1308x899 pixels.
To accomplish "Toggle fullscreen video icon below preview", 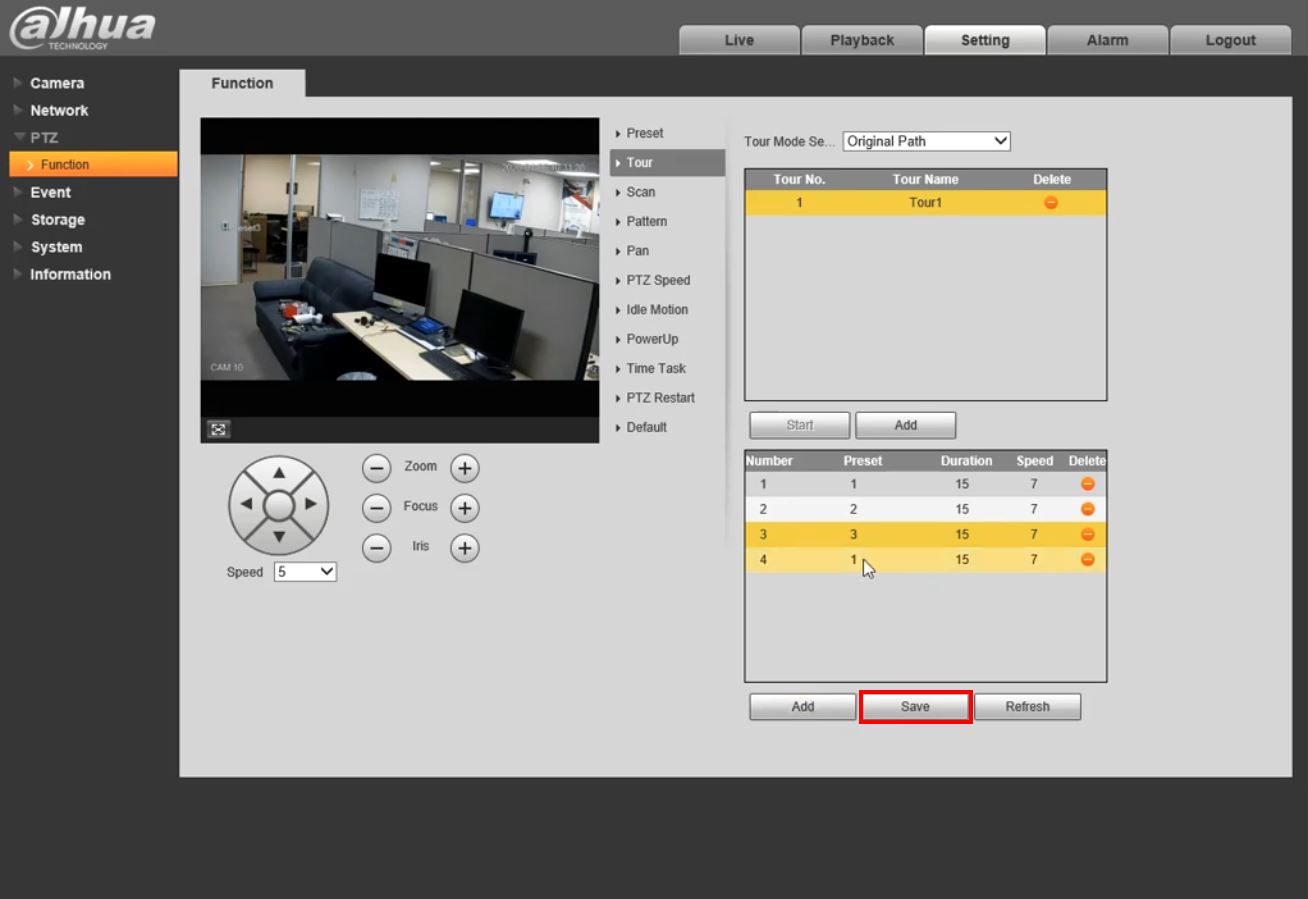I will click(218, 429).
